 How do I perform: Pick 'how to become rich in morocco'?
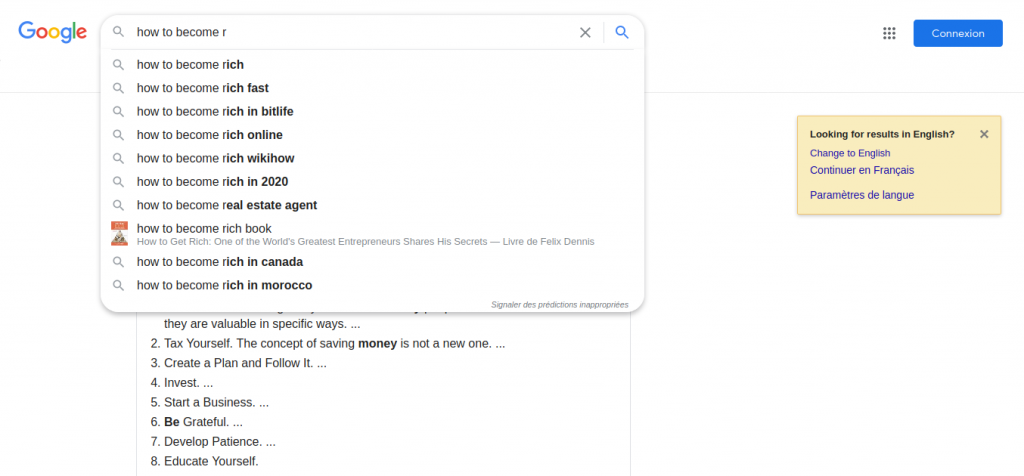(x=372, y=286)
